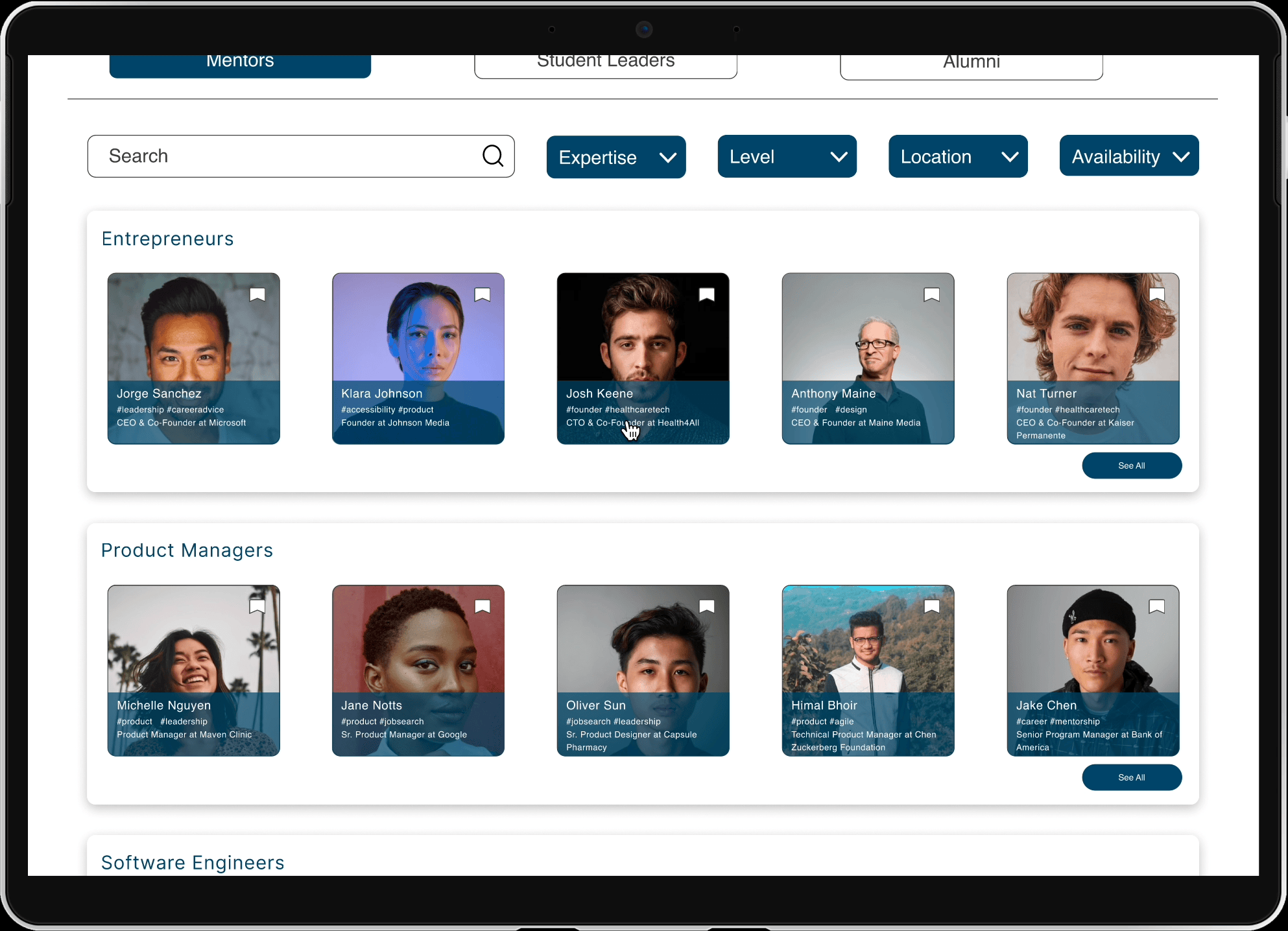Click 'Founder at Johnson Media' text
1288x931 pixels.
395,423
